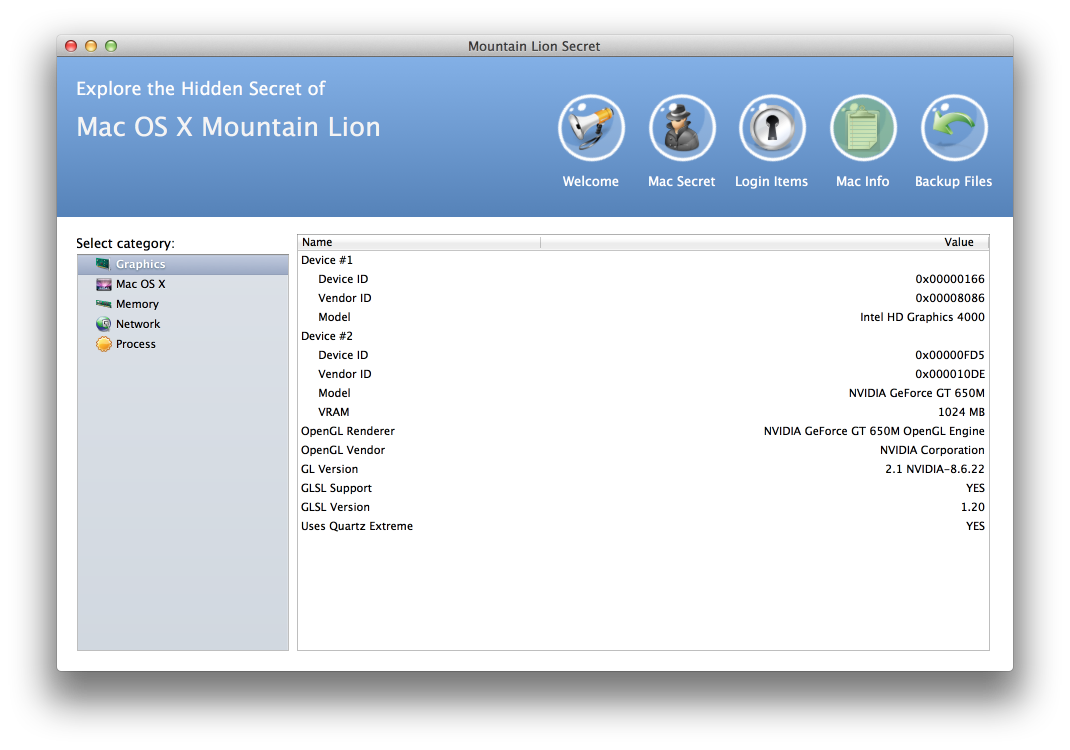Screen dimensions: 1070x750
Task: Select the Process category label
Action: [x=136, y=344]
